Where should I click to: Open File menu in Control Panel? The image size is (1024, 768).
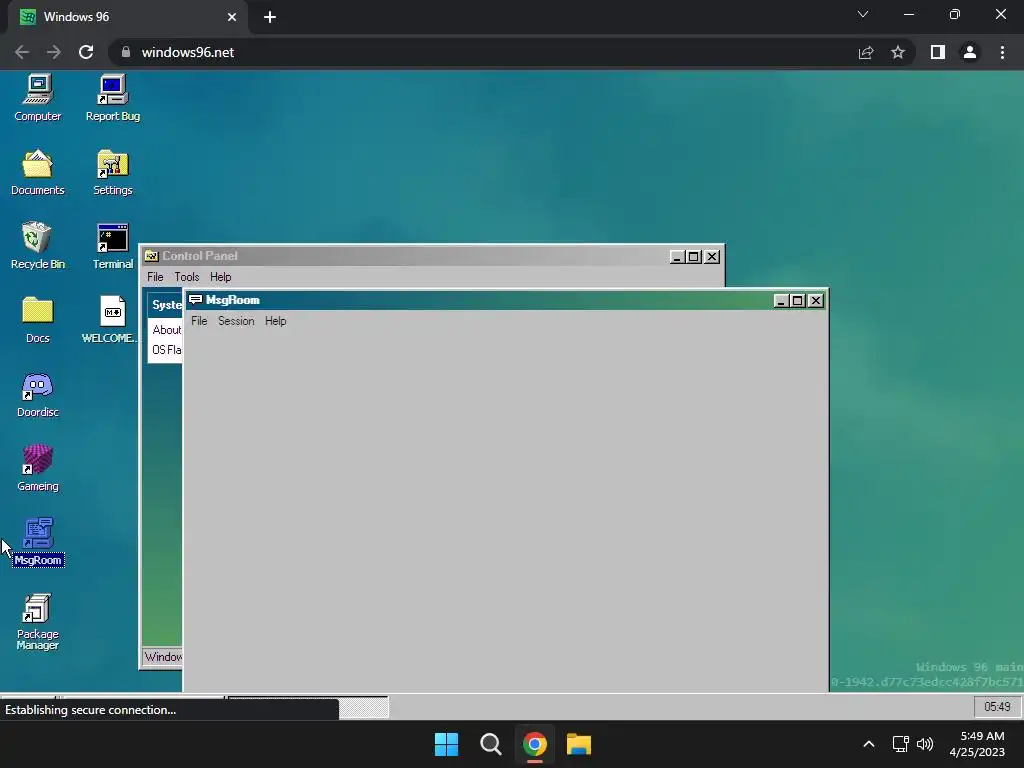[x=155, y=277]
